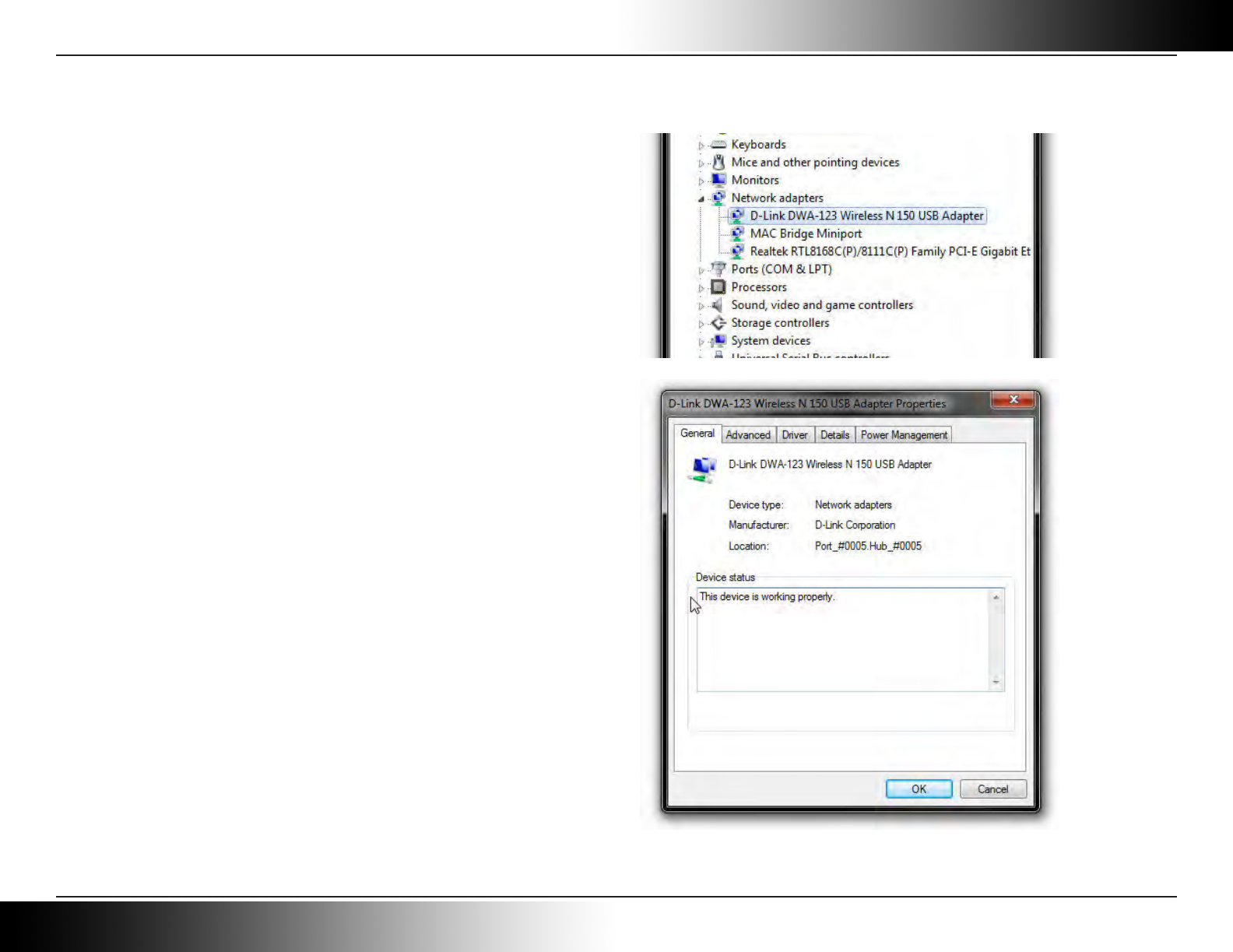This screenshot has height=952, width=1233.
Task: Expand the System devices node
Action: (701, 343)
